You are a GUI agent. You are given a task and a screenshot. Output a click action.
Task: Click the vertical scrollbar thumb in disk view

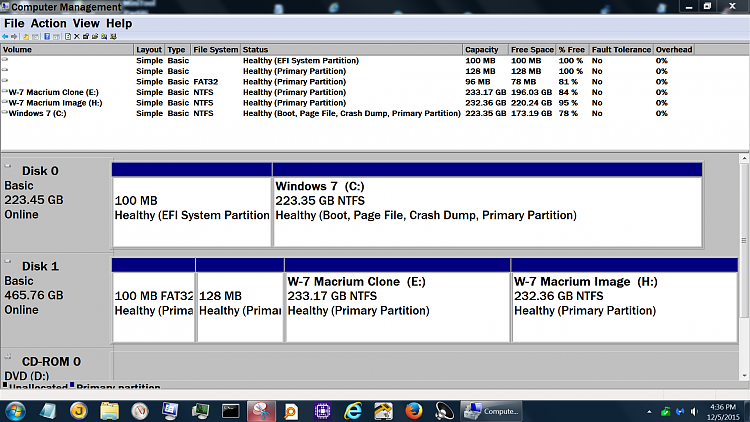(744, 240)
